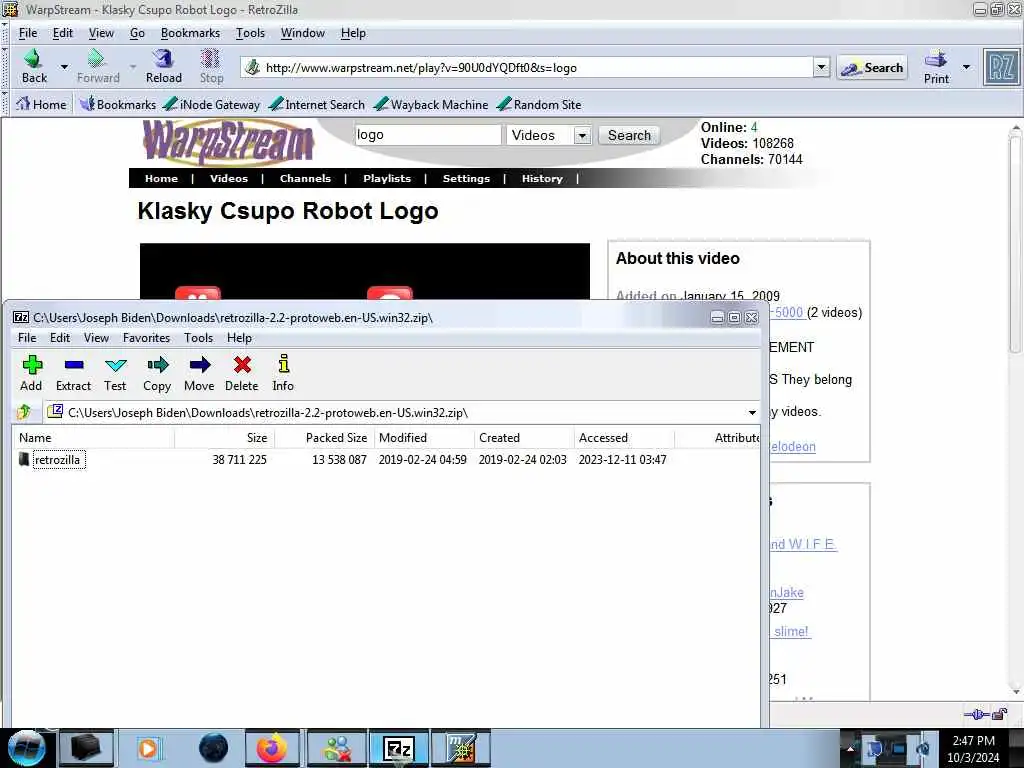Open the Videos search type dropdown
Screen dimensions: 1024x768
[x=582, y=135]
